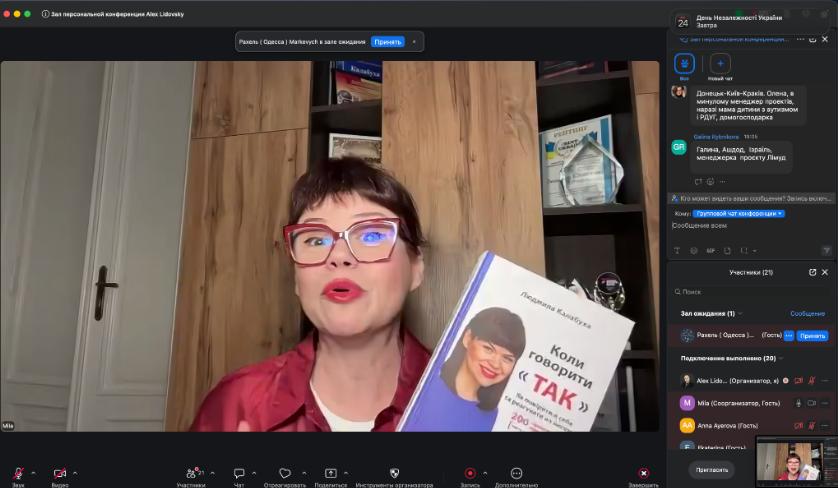This screenshot has height=488, width=838.
Task: Expand the arrow beside Поделиться
Action: tap(346, 473)
